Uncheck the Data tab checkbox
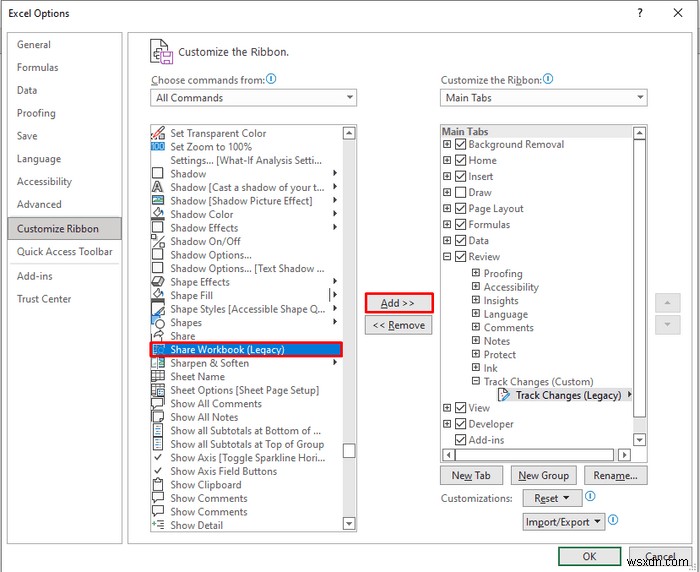This screenshot has height=572, width=700. coord(460,241)
